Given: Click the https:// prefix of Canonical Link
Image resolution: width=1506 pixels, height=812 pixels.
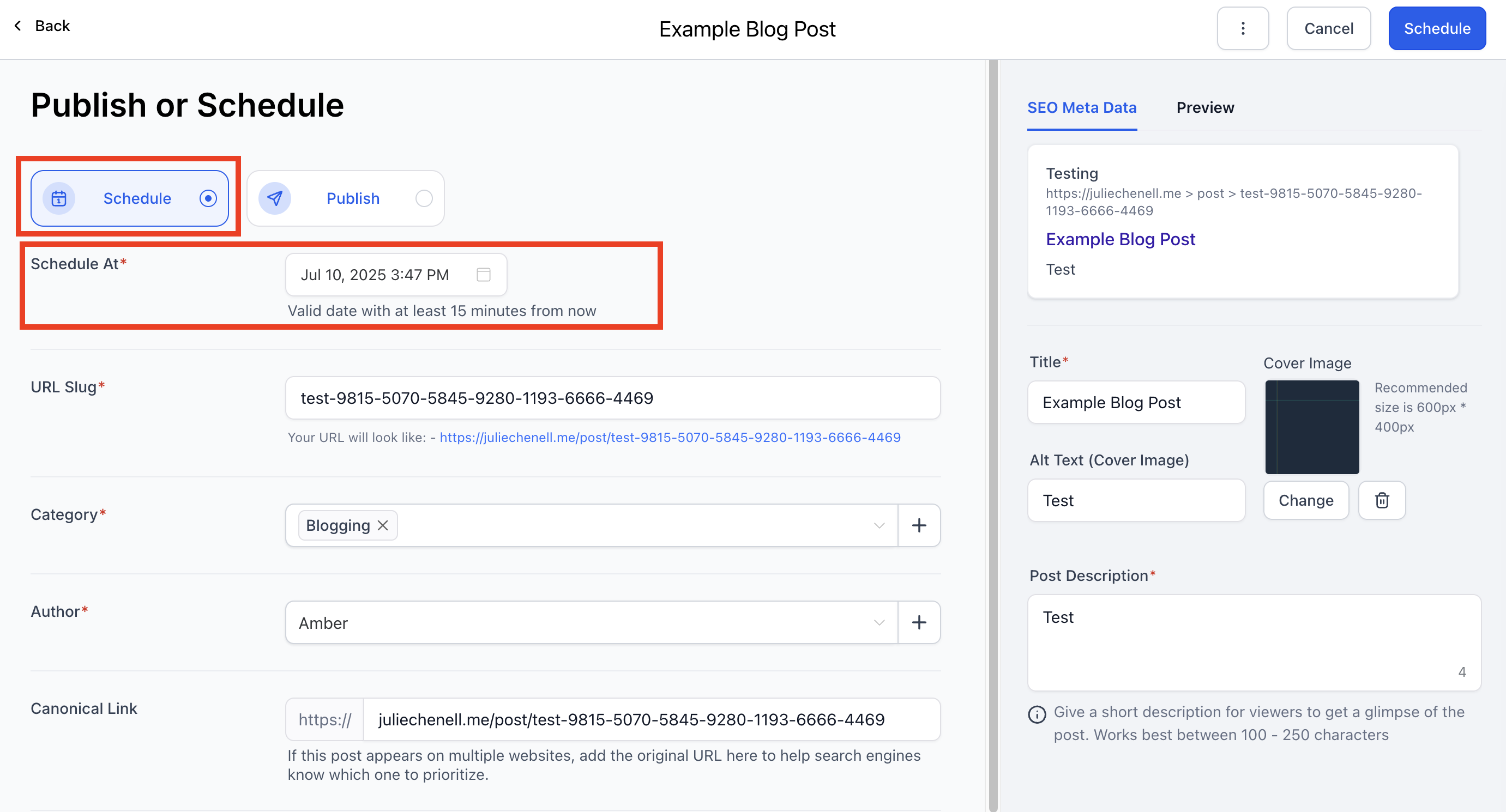Looking at the screenshot, I should [324, 719].
